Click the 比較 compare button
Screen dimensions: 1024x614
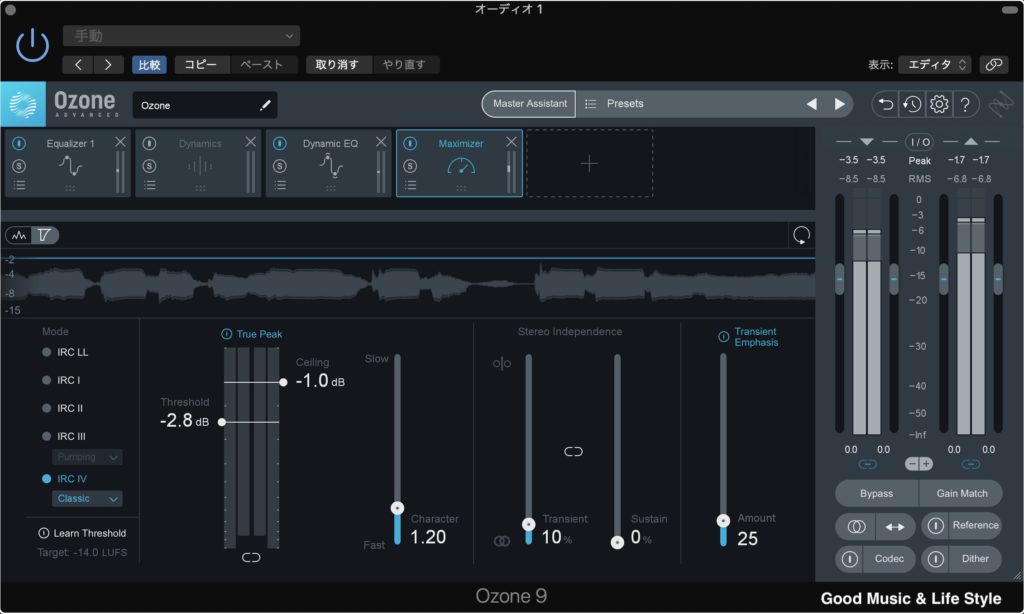tap(149, 65)
